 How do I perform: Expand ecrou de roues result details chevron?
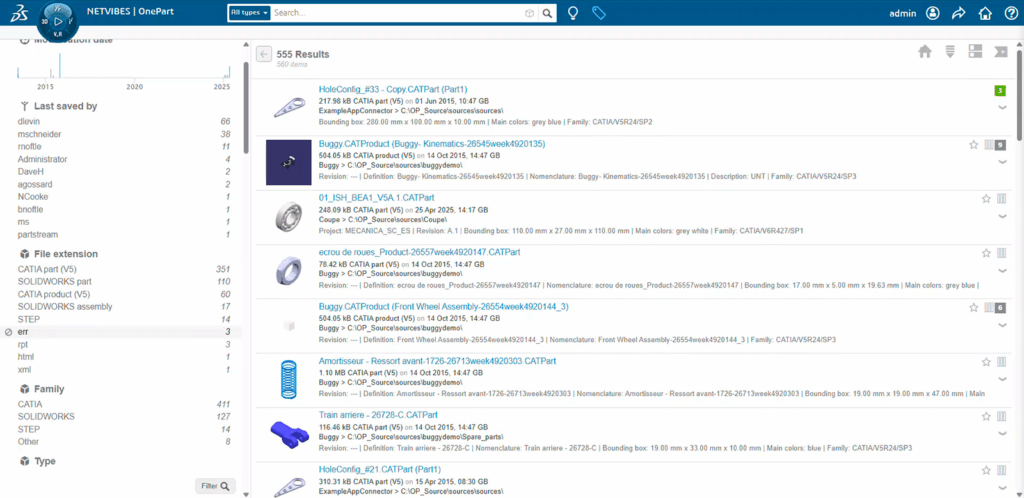[x=1002, y=271]
